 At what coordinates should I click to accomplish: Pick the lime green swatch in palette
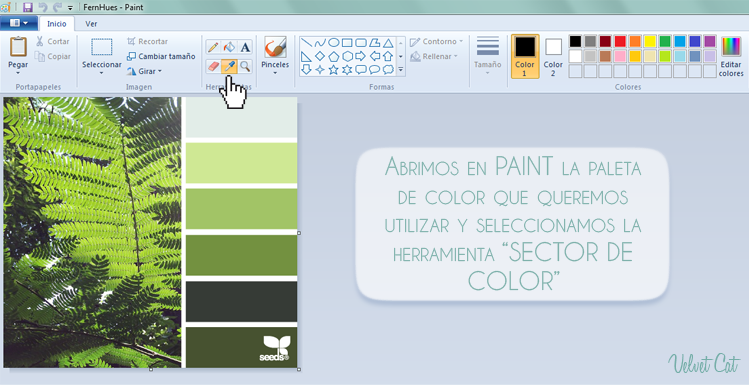pyautogui.click(x=664, y=56)
